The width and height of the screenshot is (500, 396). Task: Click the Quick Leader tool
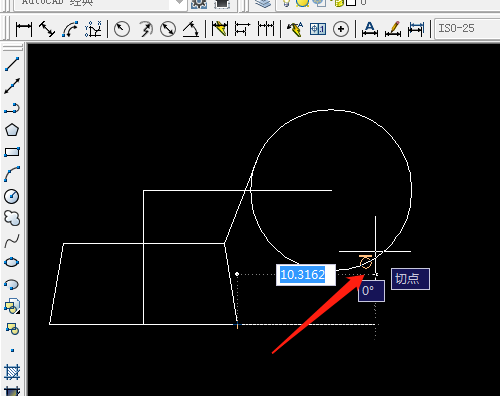295,29
